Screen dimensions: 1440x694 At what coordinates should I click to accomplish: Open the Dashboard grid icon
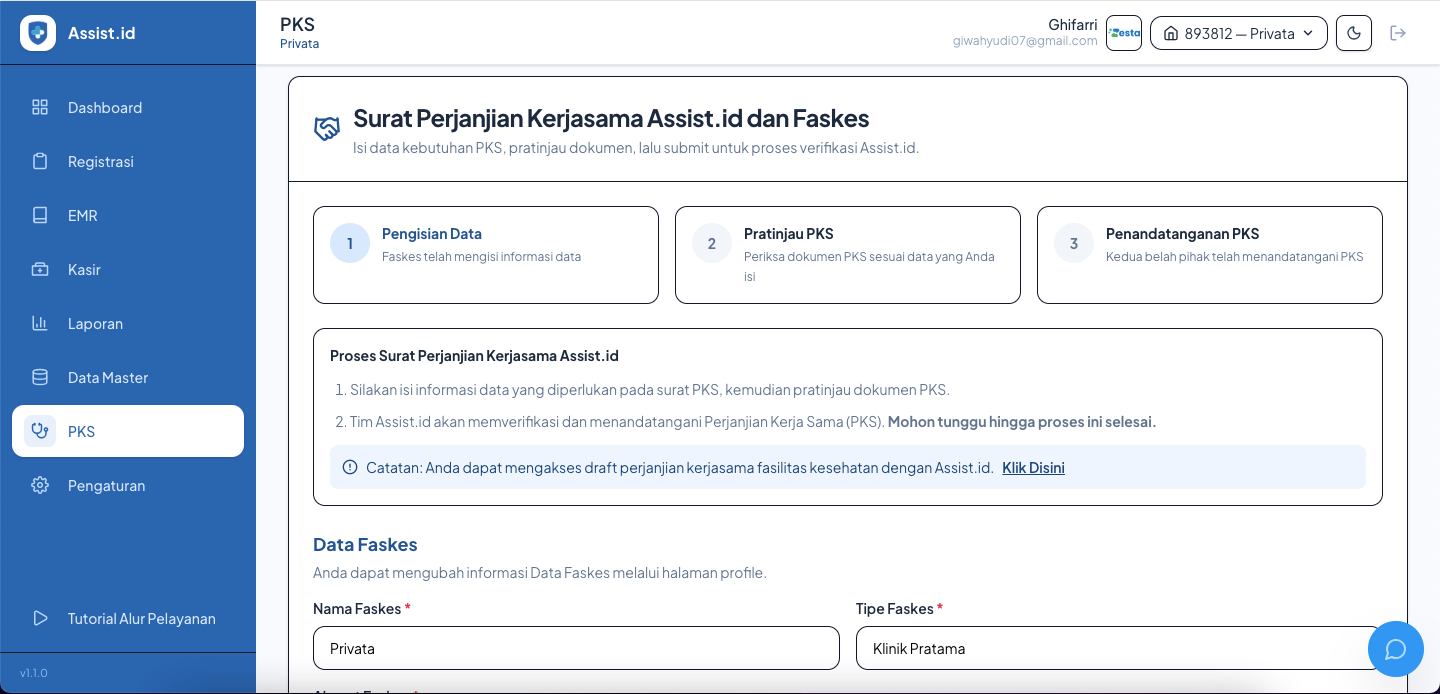[x=40, y=107]
